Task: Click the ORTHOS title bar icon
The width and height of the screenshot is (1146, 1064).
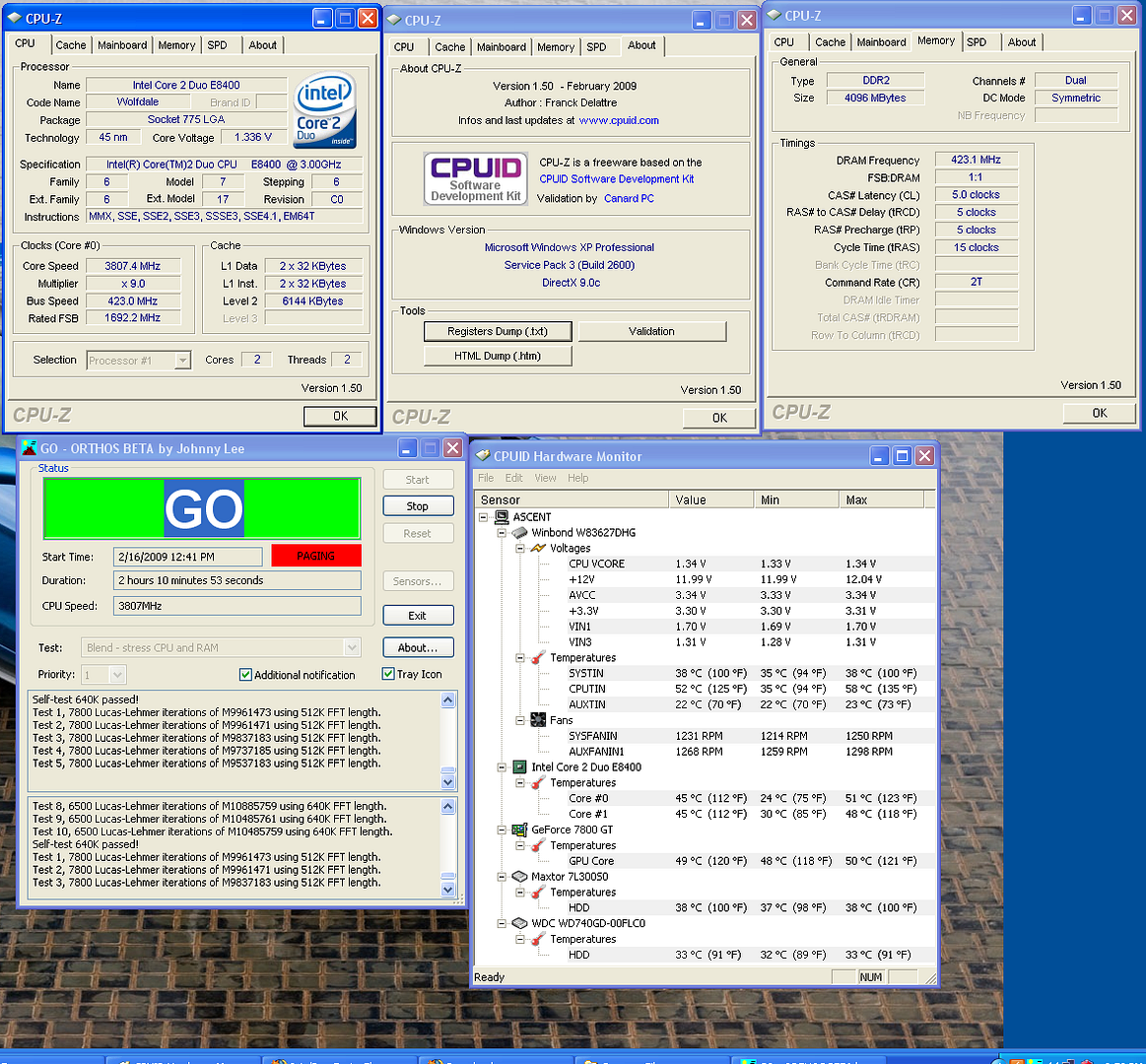Action: pyautogui.click(x=30, y=448)
